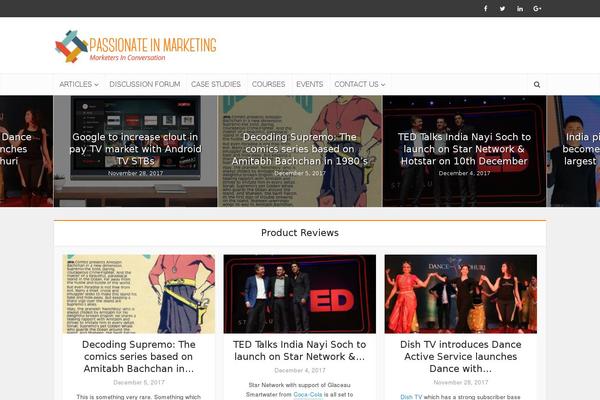Open slider headline TED Talks India Nayi Soch
The image size is (600, 400).
click(x=464, y=149)
